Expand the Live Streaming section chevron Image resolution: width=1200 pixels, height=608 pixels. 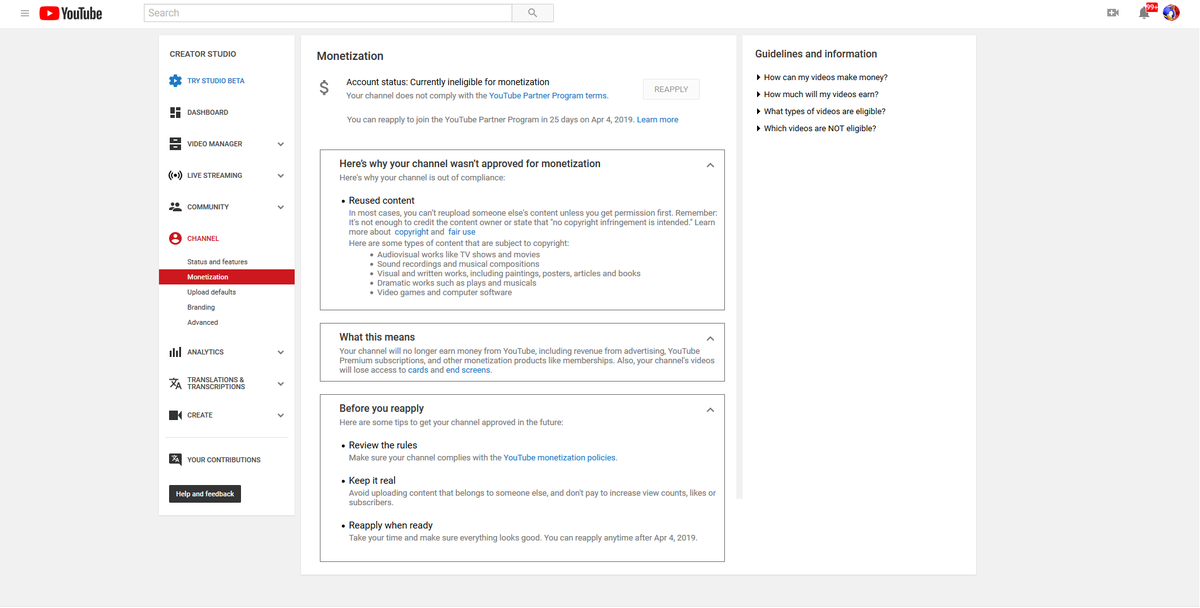[281, 175]
